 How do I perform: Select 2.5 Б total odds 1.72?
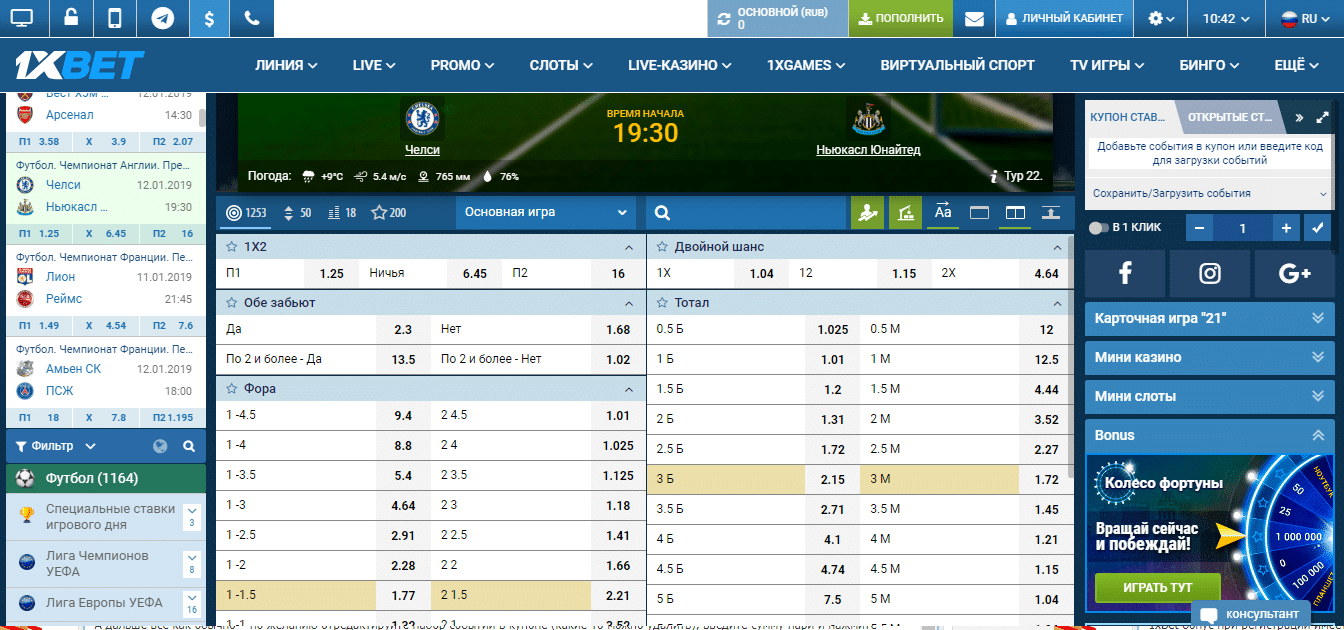point(833,449)
